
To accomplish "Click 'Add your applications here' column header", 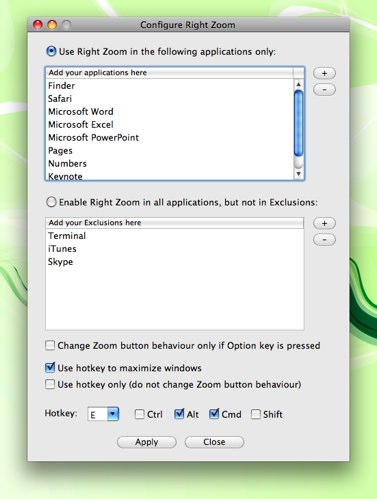I will 170,73.
